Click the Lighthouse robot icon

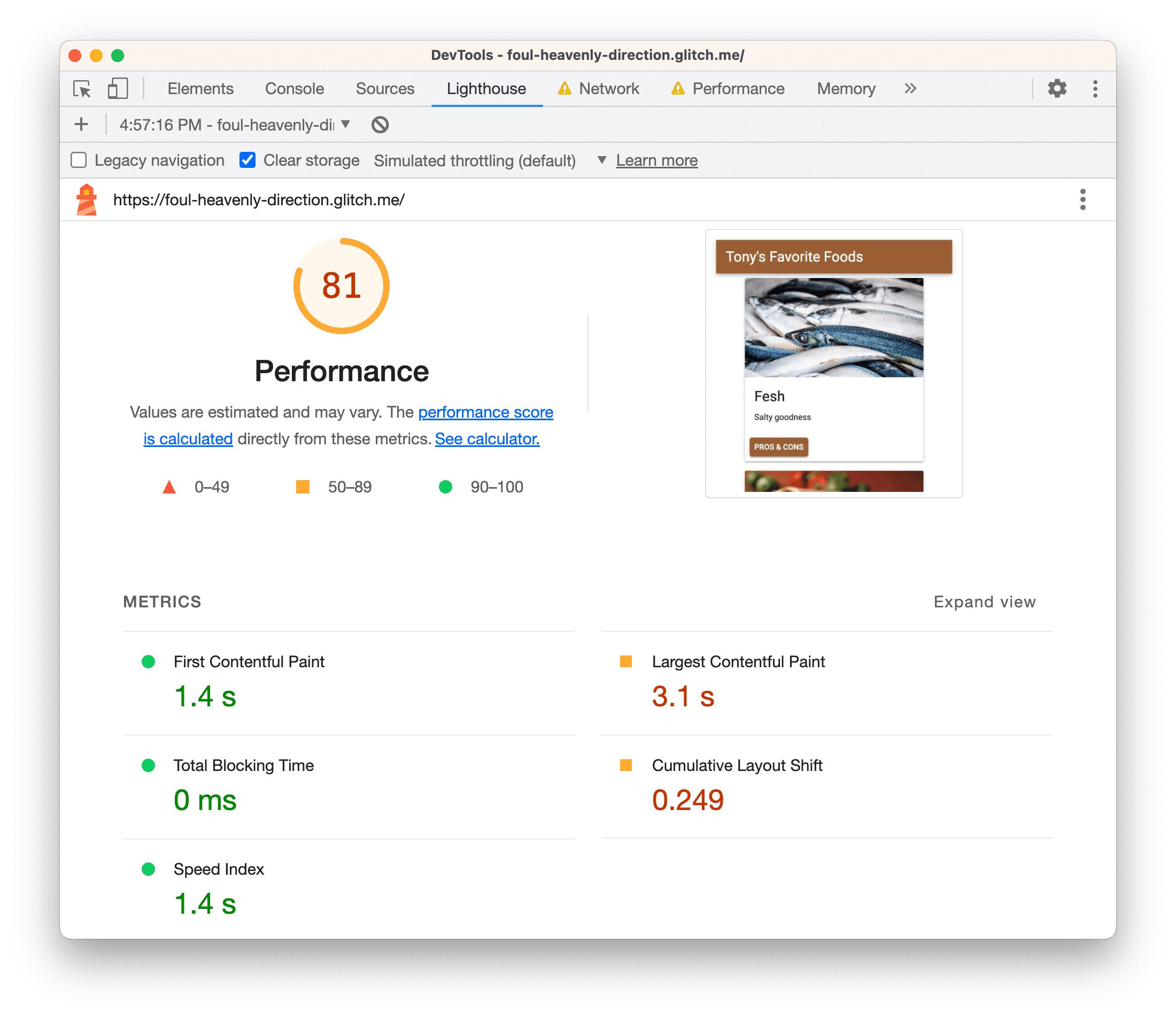pyautogui.click(x=87, y=199)
